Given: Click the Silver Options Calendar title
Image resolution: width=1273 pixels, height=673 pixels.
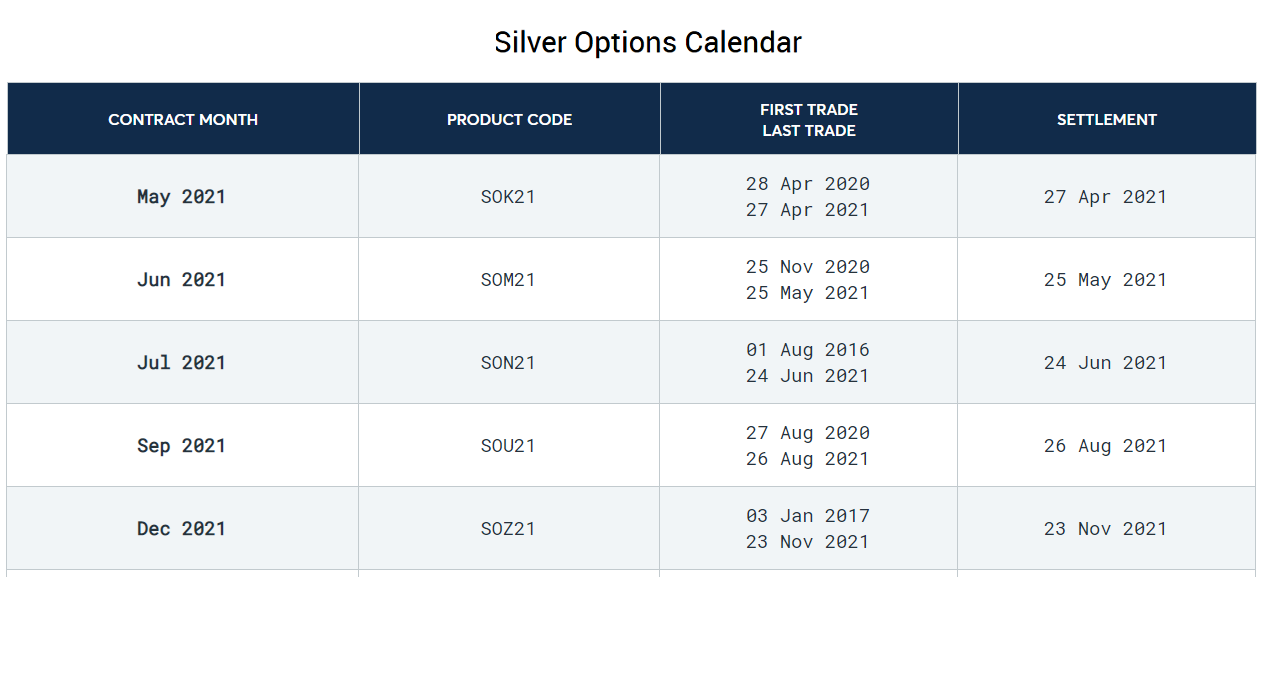Looking at the screenshot, I should click(647, 43).
